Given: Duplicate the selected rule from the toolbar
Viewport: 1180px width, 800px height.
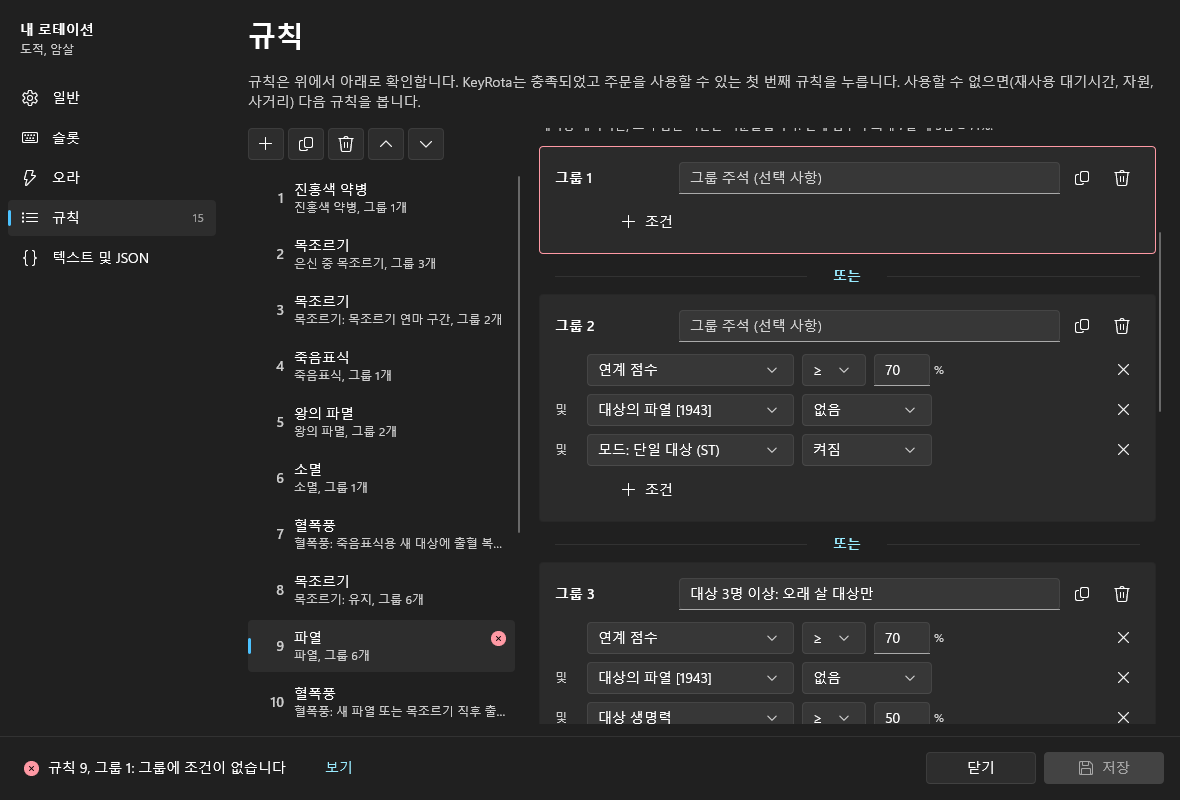Looking at the screenshot, I should coord(306,144).
